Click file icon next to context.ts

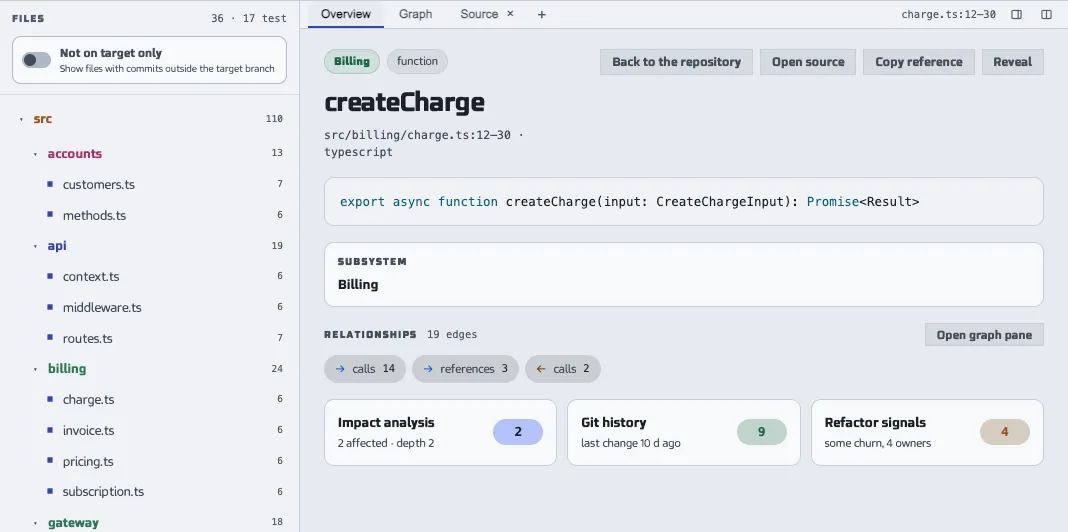[50, 276]
